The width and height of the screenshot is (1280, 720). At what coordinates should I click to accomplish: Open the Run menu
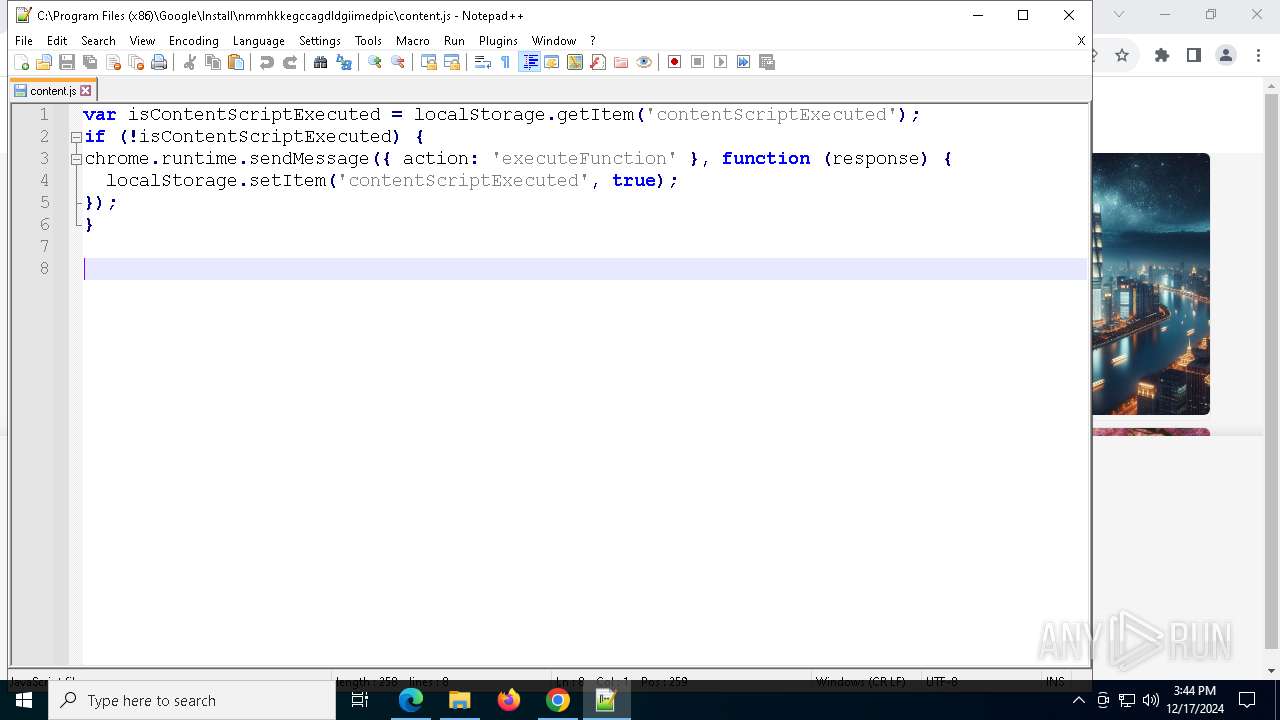coord(454,41)
